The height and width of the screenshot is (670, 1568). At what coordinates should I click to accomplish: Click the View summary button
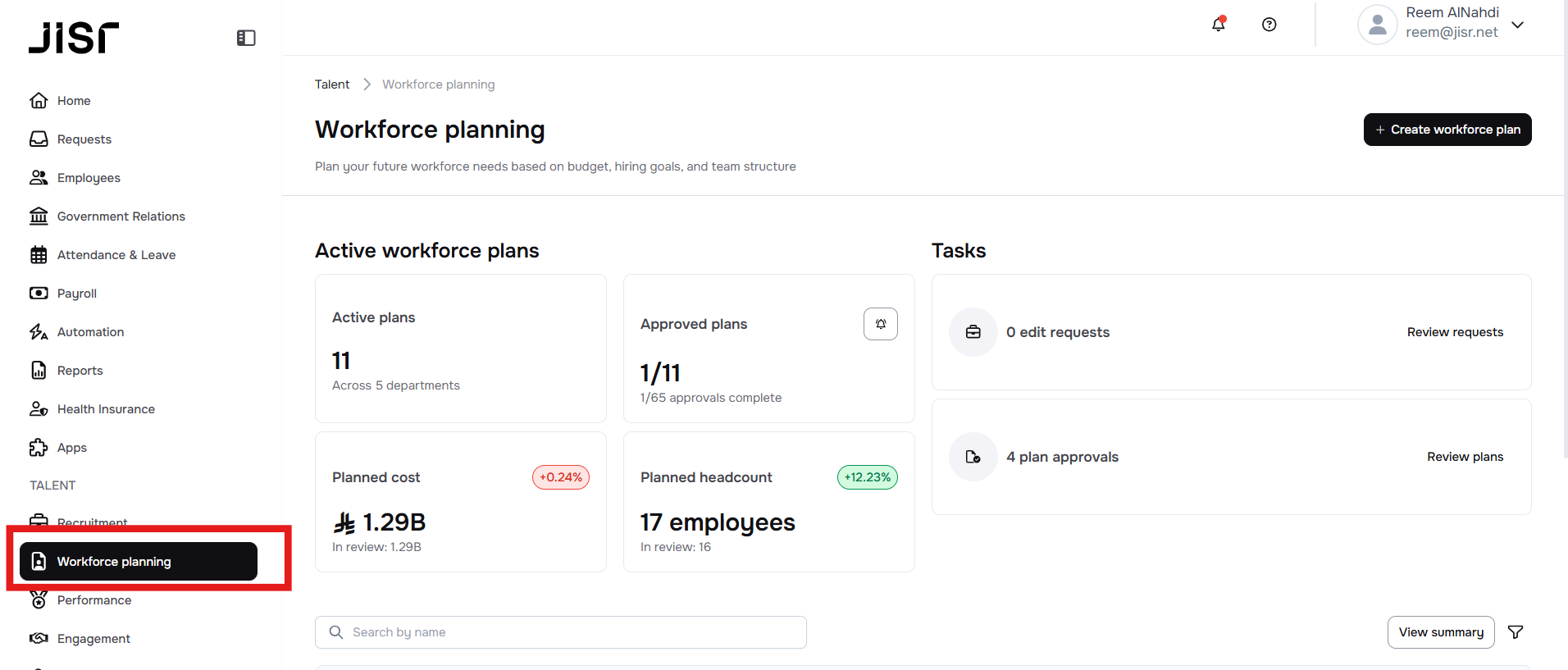pyautogui.click(x=1440, y=632)
